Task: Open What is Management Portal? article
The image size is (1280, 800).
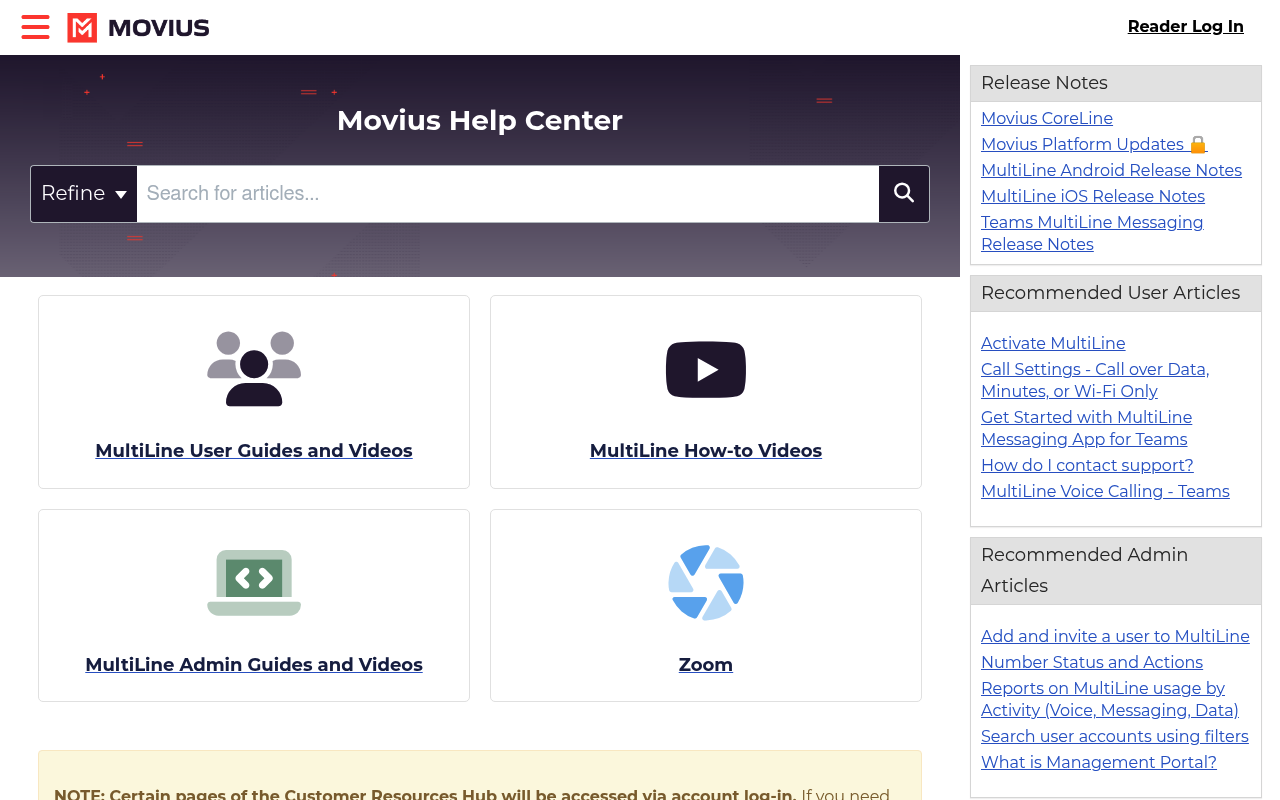Action: click(x=1099, y=762)
